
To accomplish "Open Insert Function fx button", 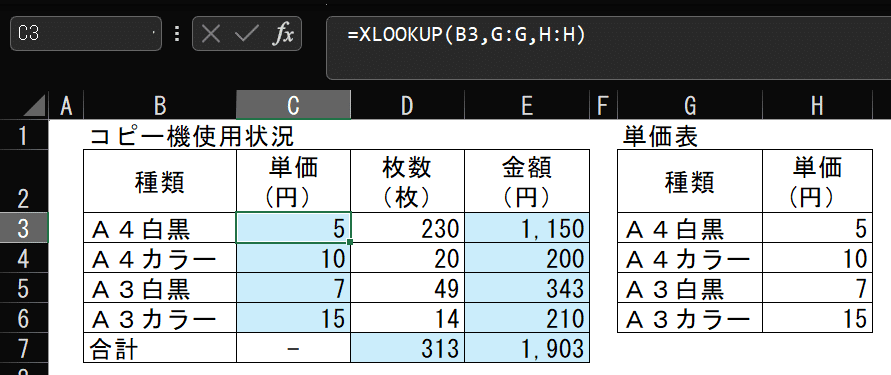I will click(282, 35).
